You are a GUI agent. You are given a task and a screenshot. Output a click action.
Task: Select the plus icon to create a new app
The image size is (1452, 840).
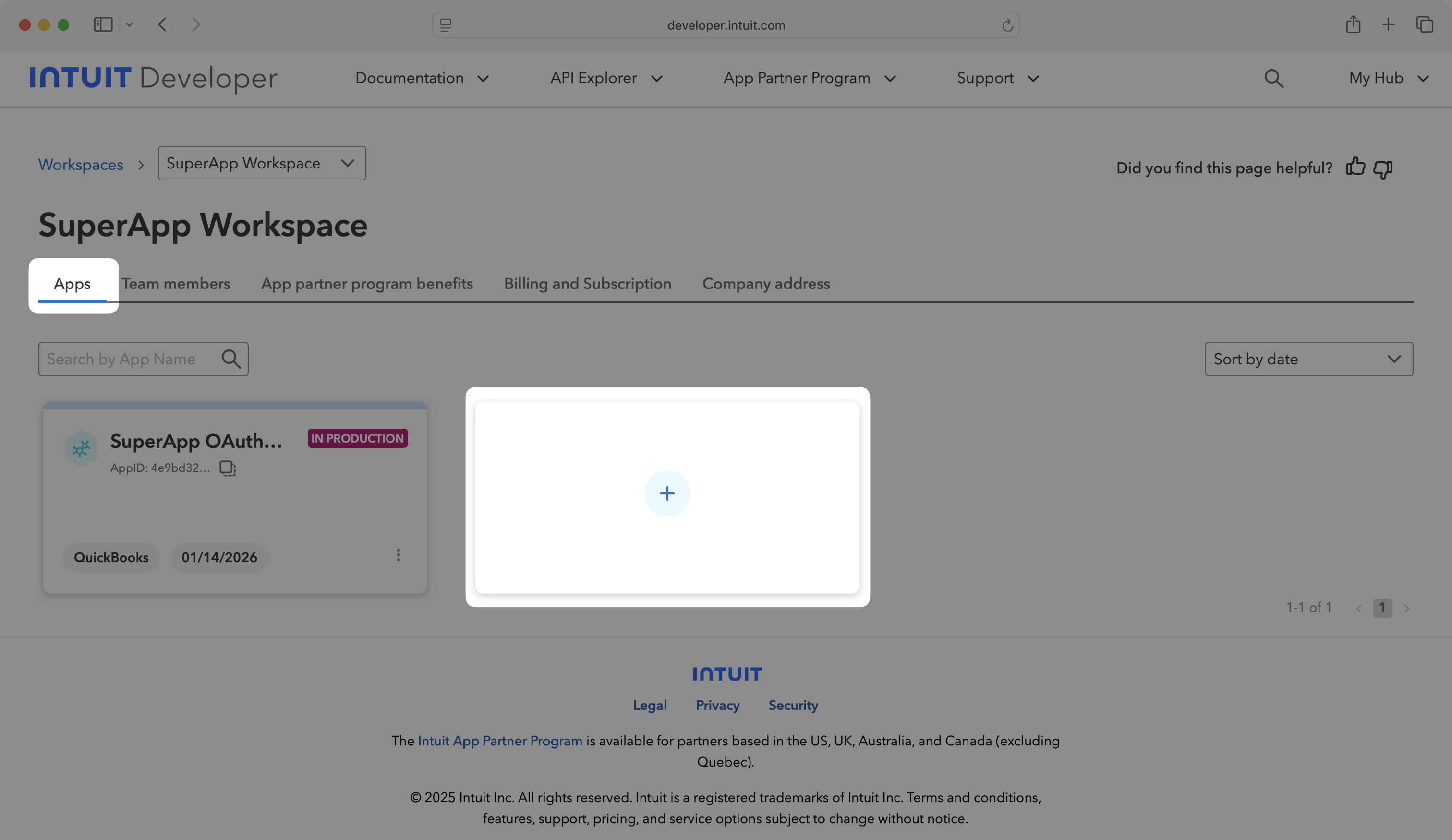[x=666, y=493]
